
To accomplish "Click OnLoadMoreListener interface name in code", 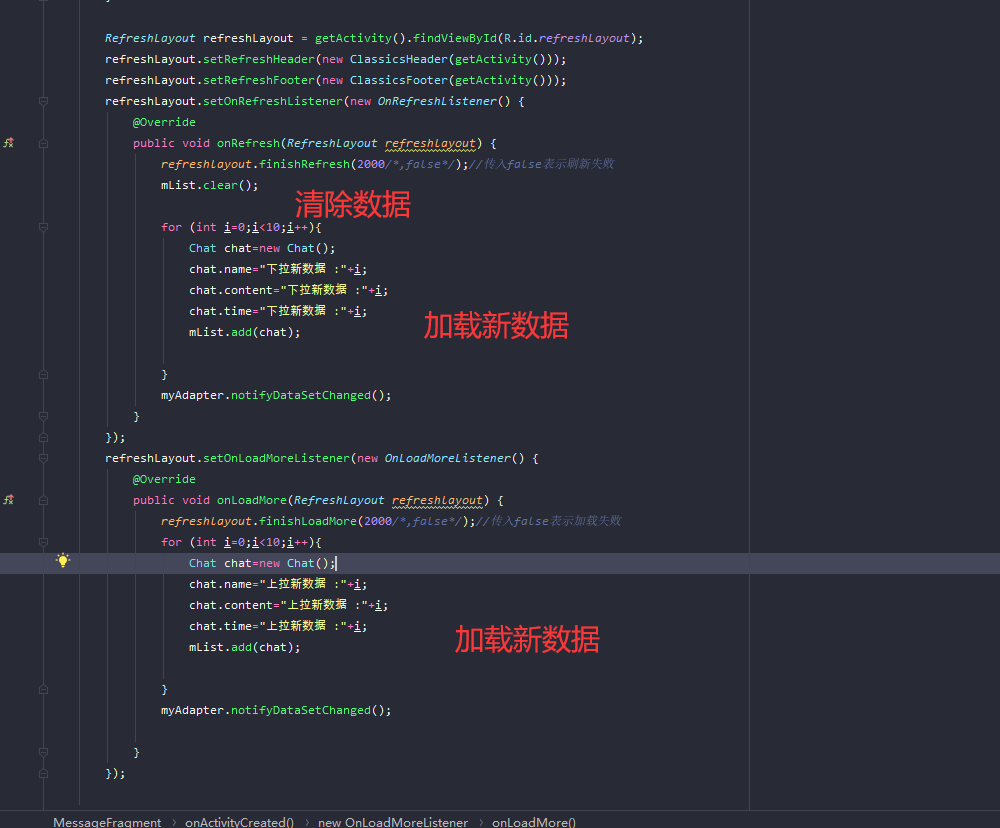I will [x=448, y=458].
